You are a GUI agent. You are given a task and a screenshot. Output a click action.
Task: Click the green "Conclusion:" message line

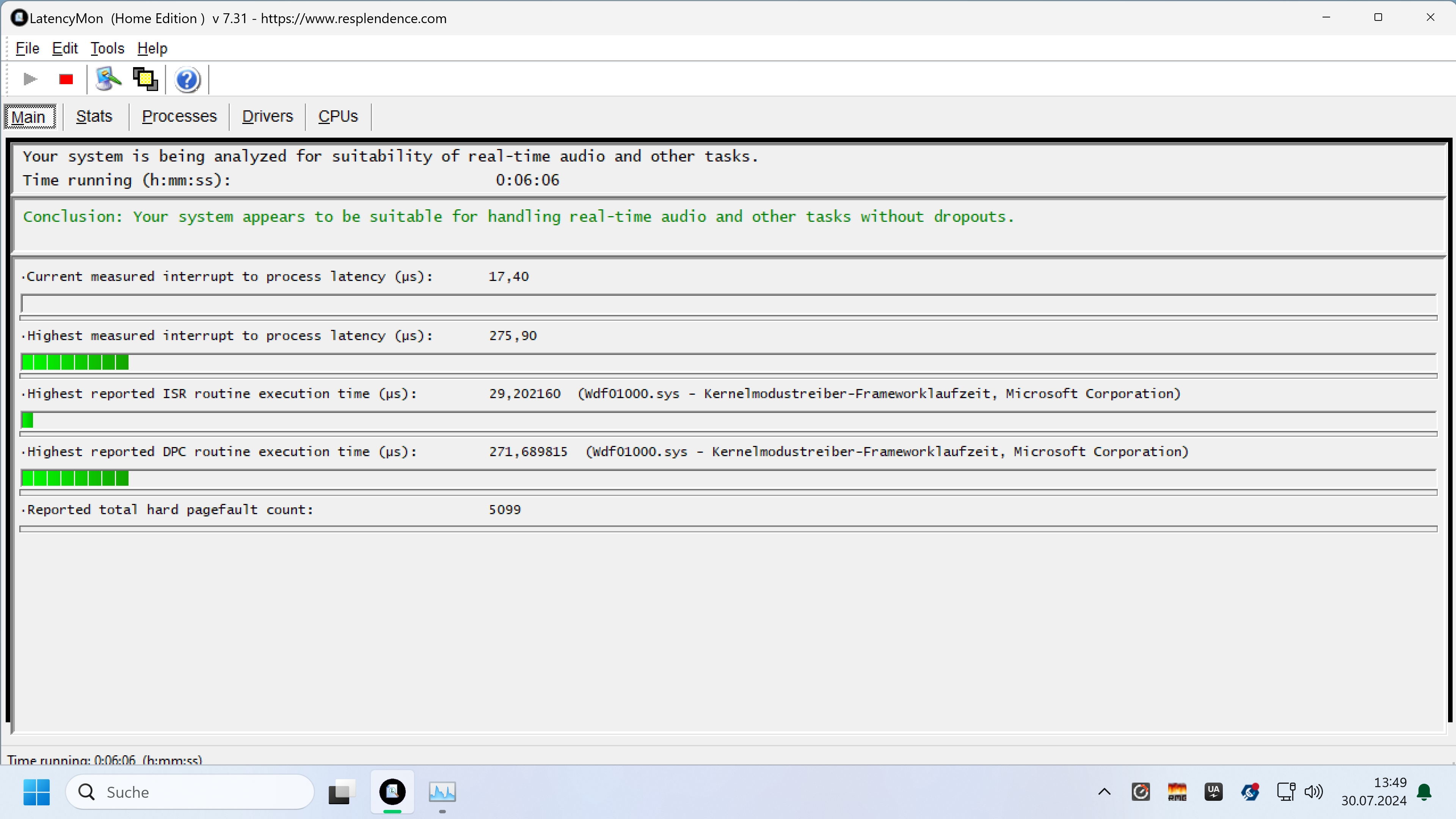(x=518, y=217)
